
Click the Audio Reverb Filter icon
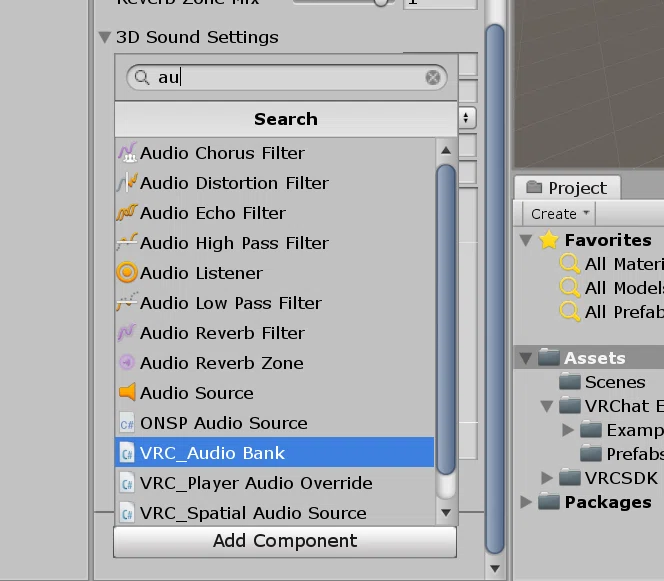click(127, 333)
